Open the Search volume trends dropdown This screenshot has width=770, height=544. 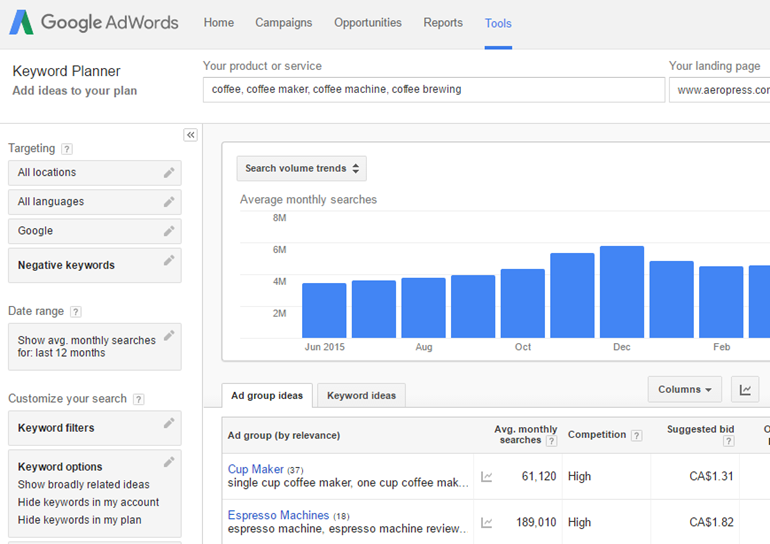(301, 168)
